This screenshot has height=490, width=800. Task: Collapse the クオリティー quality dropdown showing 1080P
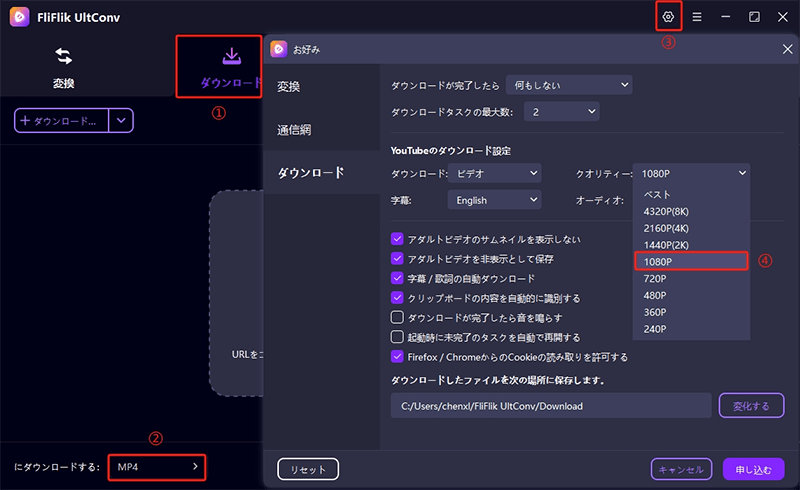pyautogui.click(x=691, y=174)
